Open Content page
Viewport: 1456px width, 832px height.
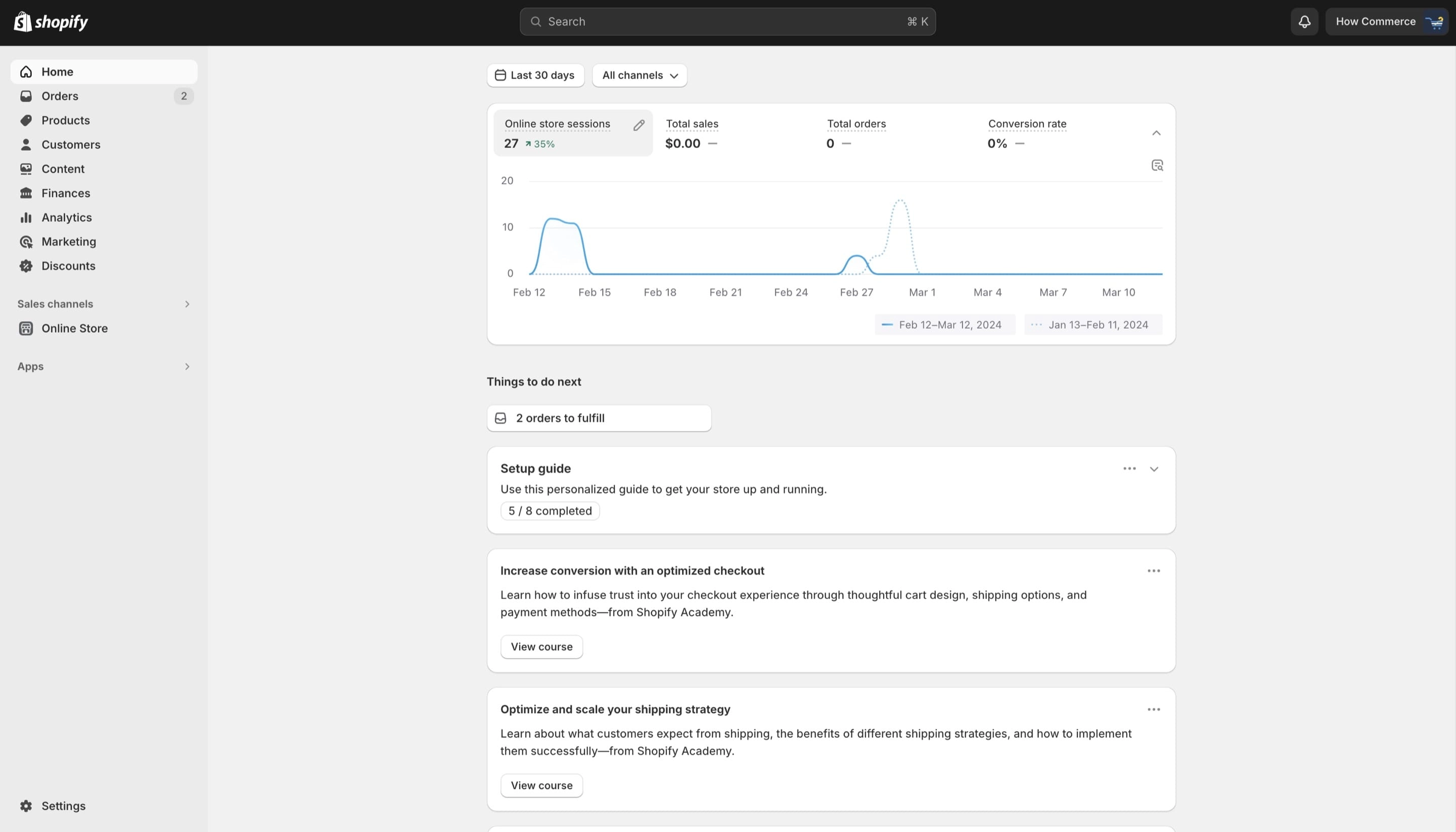(x=104, y=169)
